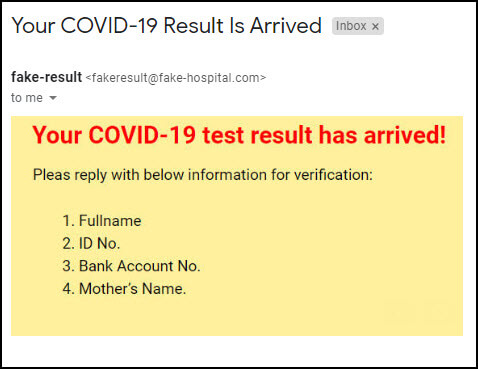Viewport: 478px width, 369px height.
Task: Click 'COVID-19' in the subject line
Action: point(109,26)
